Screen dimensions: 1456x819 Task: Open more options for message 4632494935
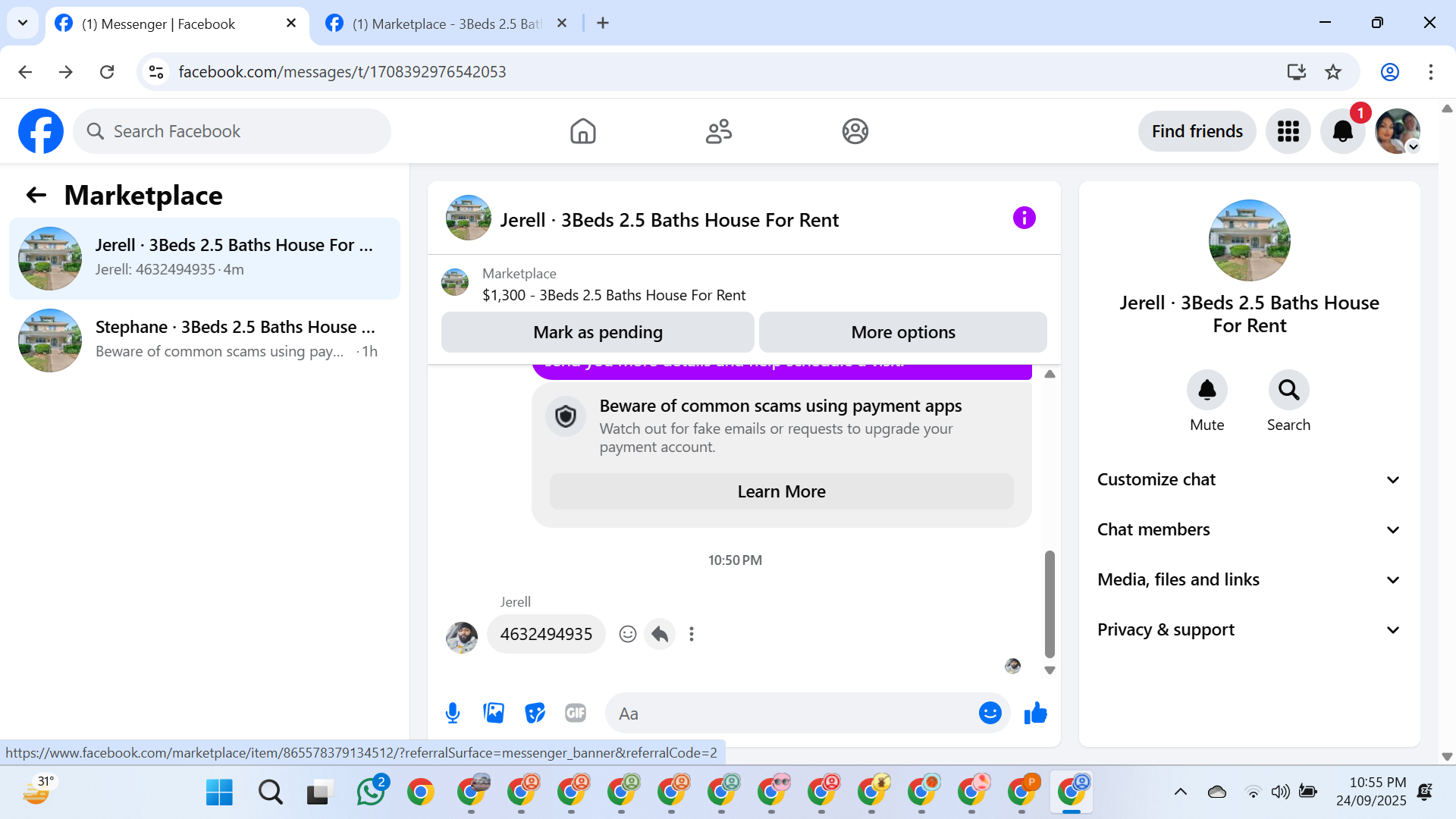691,634
